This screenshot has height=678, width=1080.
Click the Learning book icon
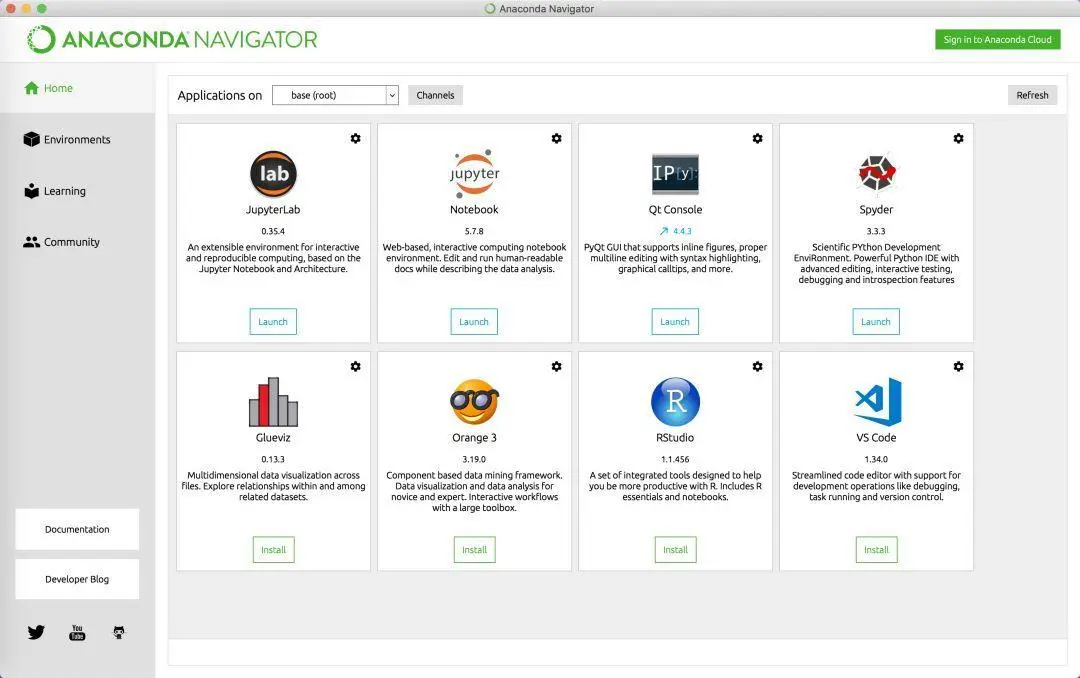(32, 191)
